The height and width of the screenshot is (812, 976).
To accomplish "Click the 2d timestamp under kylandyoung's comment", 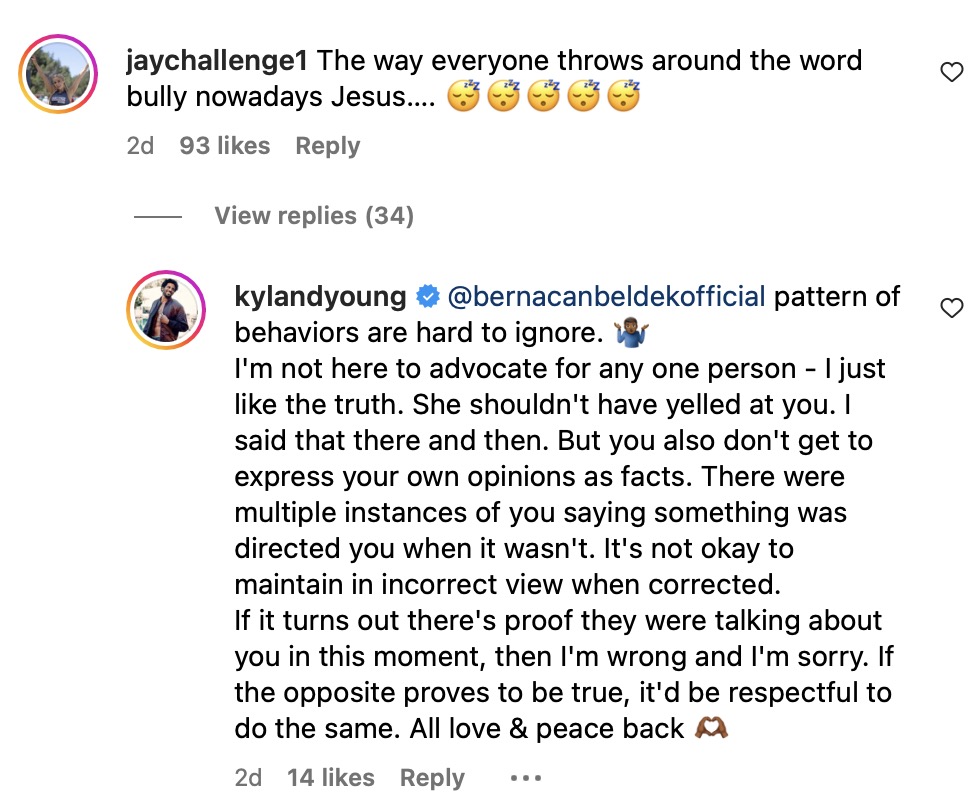I will 246,778.
